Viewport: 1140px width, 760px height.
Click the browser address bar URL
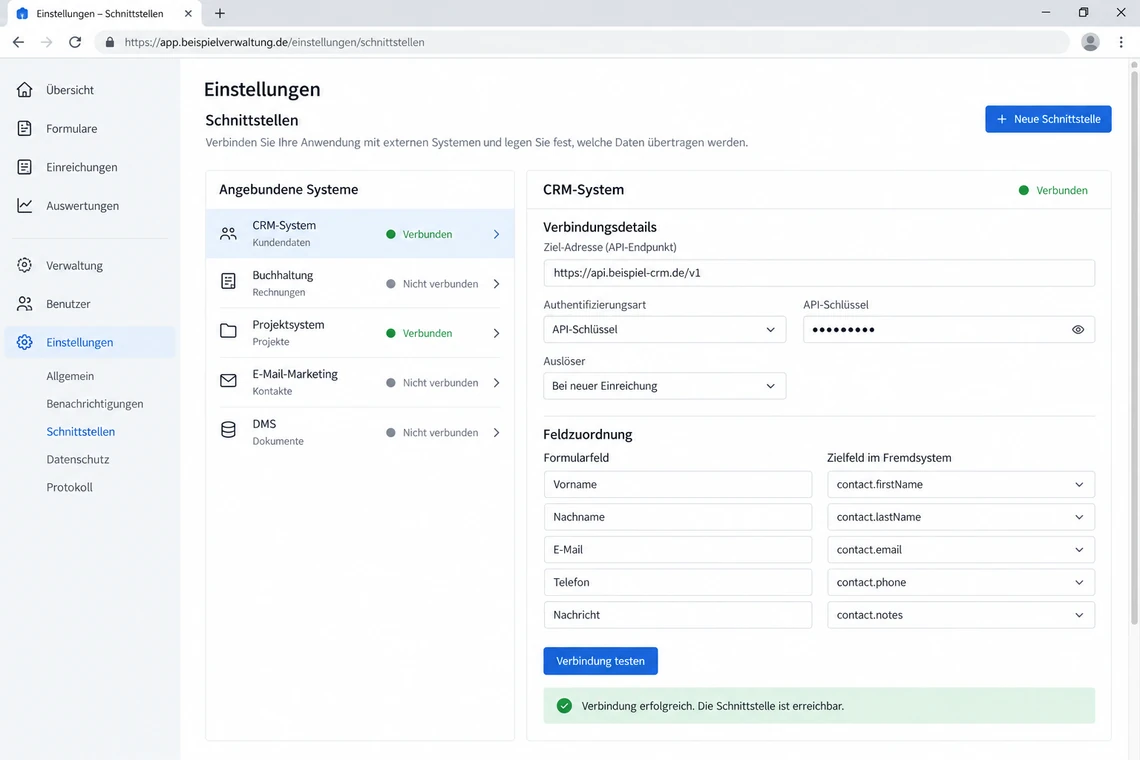pyautogui.click(x=274, y=42)
